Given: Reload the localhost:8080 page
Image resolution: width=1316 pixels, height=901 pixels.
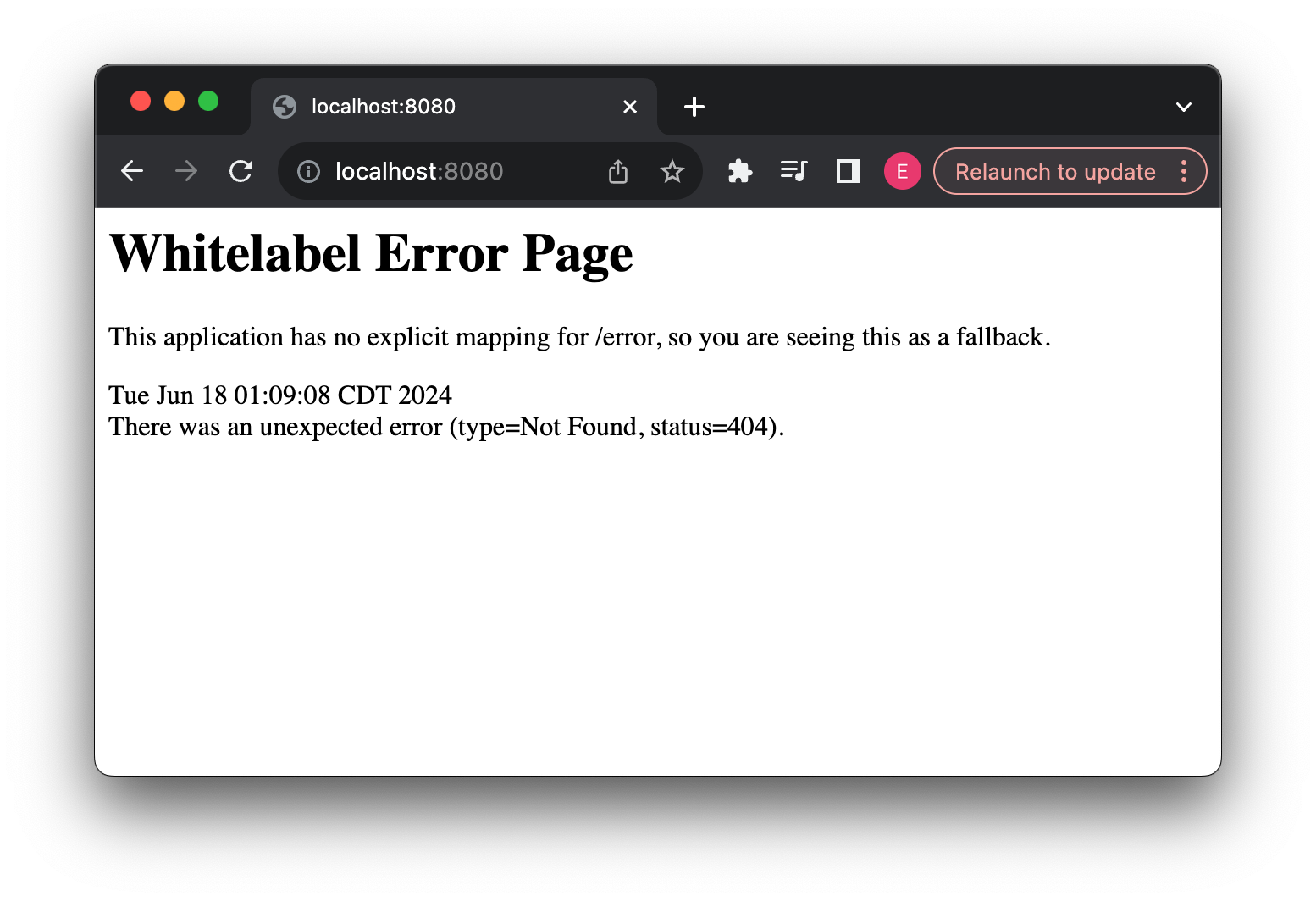Looking at the screenshot, I should point(241,171).
